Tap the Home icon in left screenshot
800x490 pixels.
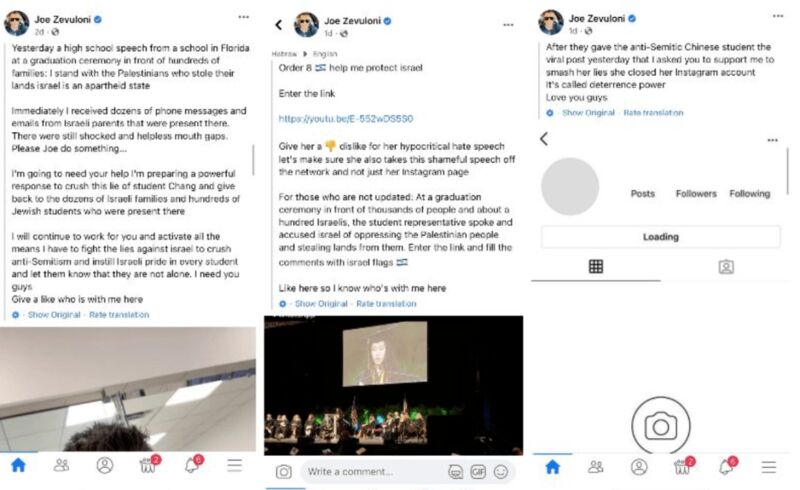[18, 465]
